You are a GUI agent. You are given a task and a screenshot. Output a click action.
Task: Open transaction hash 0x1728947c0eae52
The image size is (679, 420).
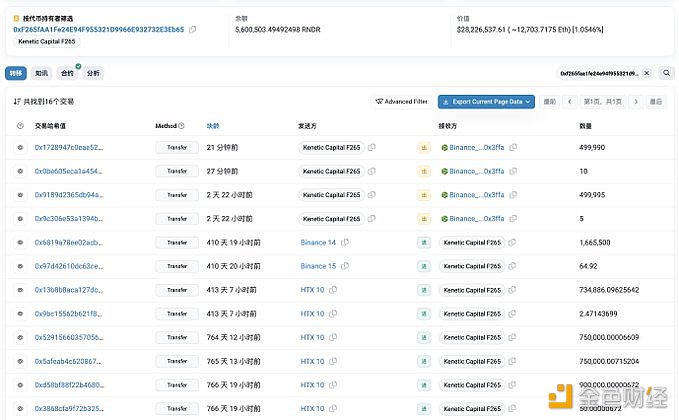pos(69,148)
